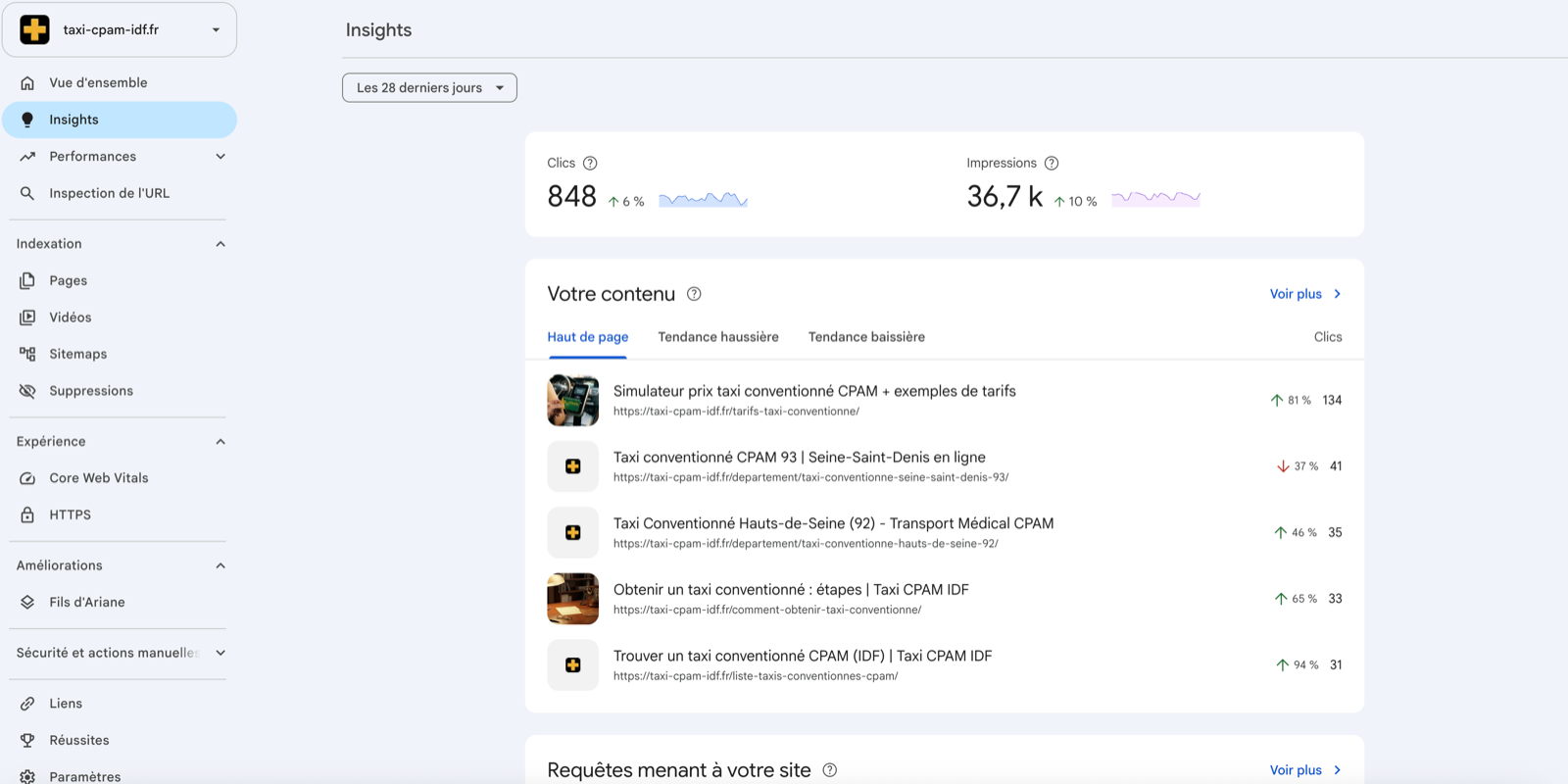Click the Insights lightbulb icon

tap(27, 120)
